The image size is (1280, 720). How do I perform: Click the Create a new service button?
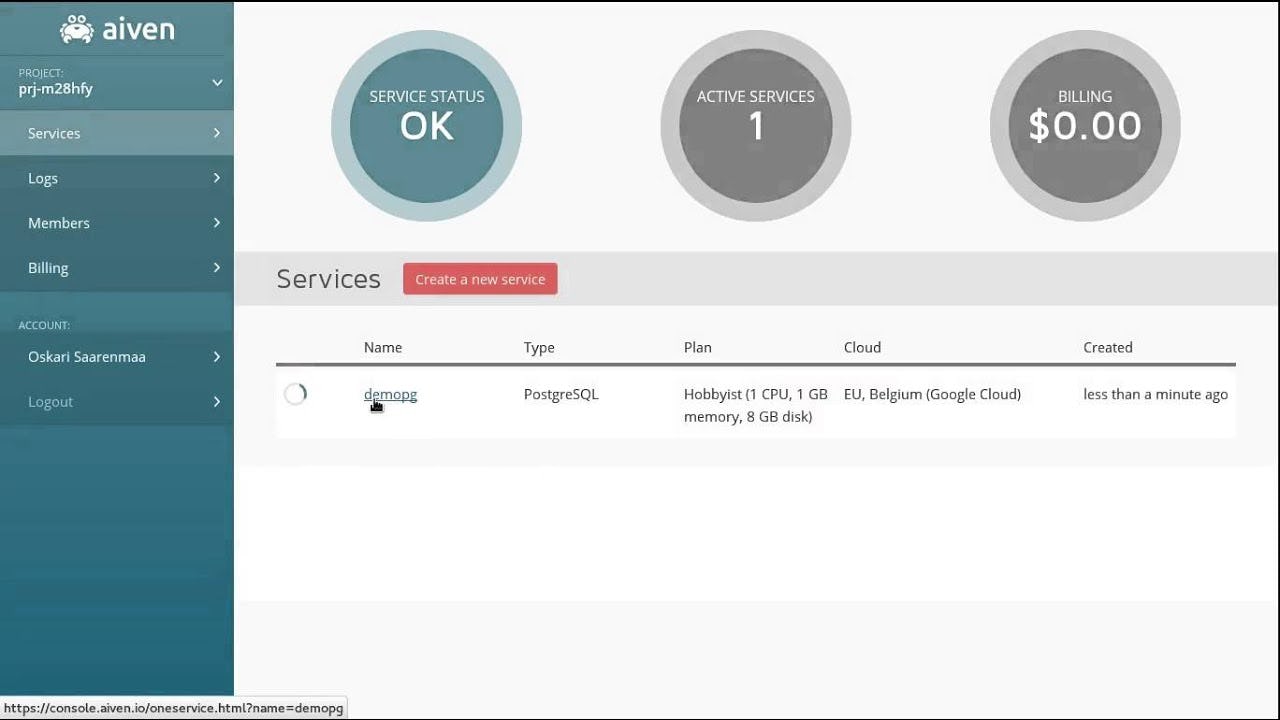[x=480, y=279]
